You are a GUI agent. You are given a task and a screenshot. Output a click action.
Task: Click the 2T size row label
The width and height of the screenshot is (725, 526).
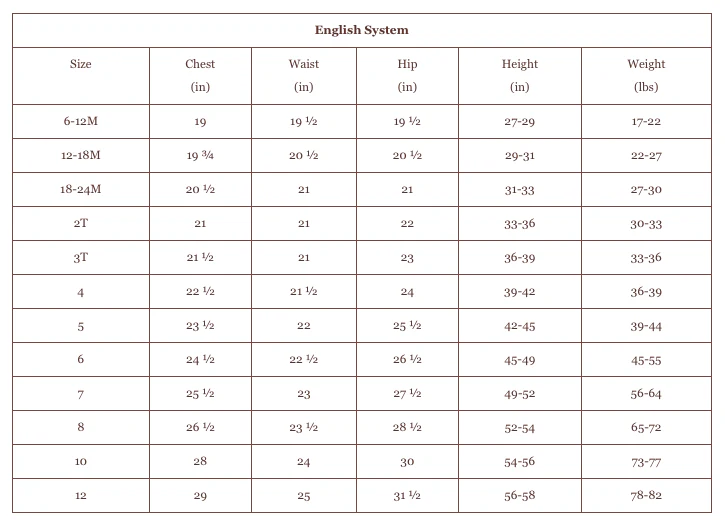click(81, 224)
